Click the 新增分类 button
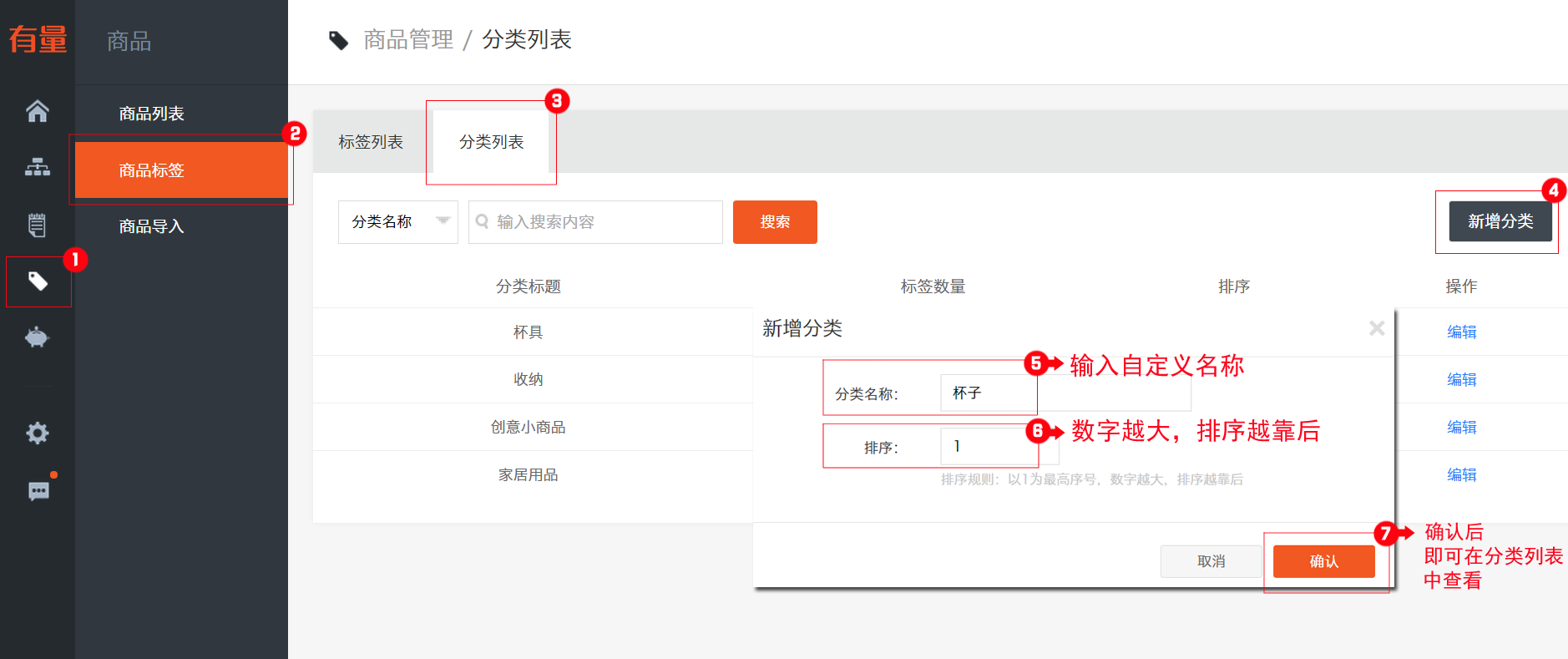Screen dimensions: 1568x659 tap(1500, 221)
